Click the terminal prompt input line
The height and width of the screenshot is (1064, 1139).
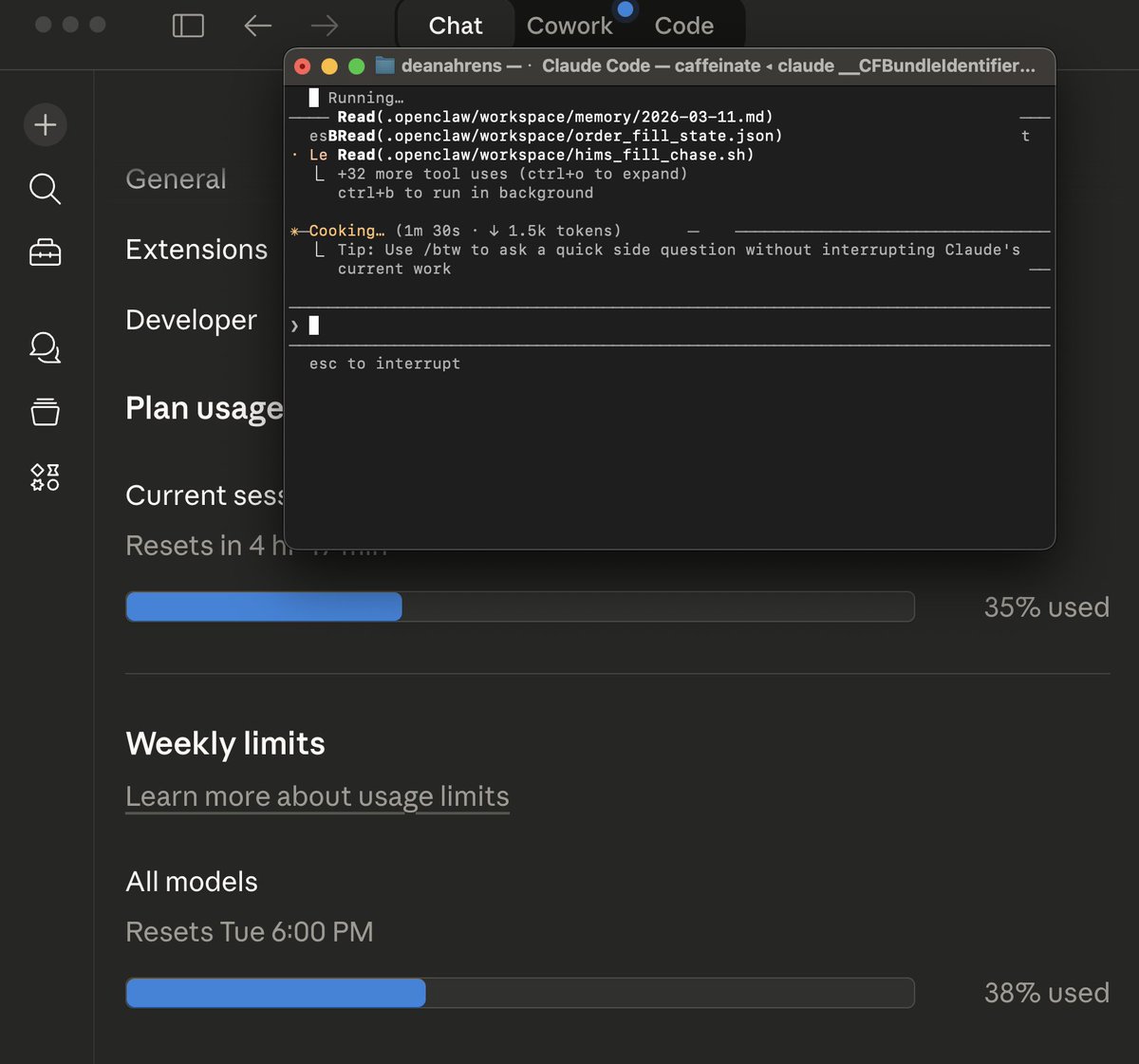670,326
